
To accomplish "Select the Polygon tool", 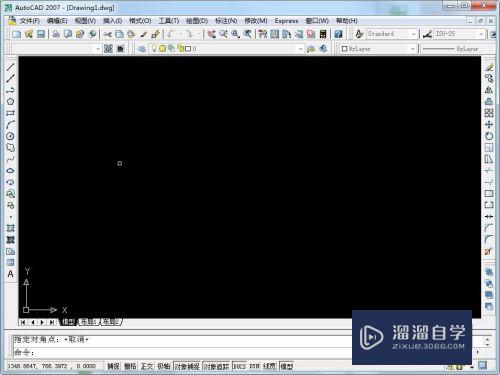I will 10,102.
